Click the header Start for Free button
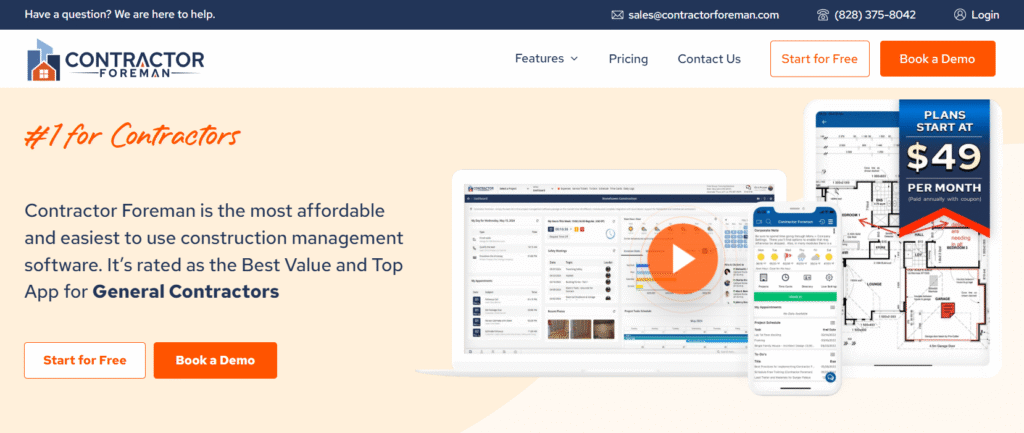Viewport: 1024px width, 433px height. point(819,59)
